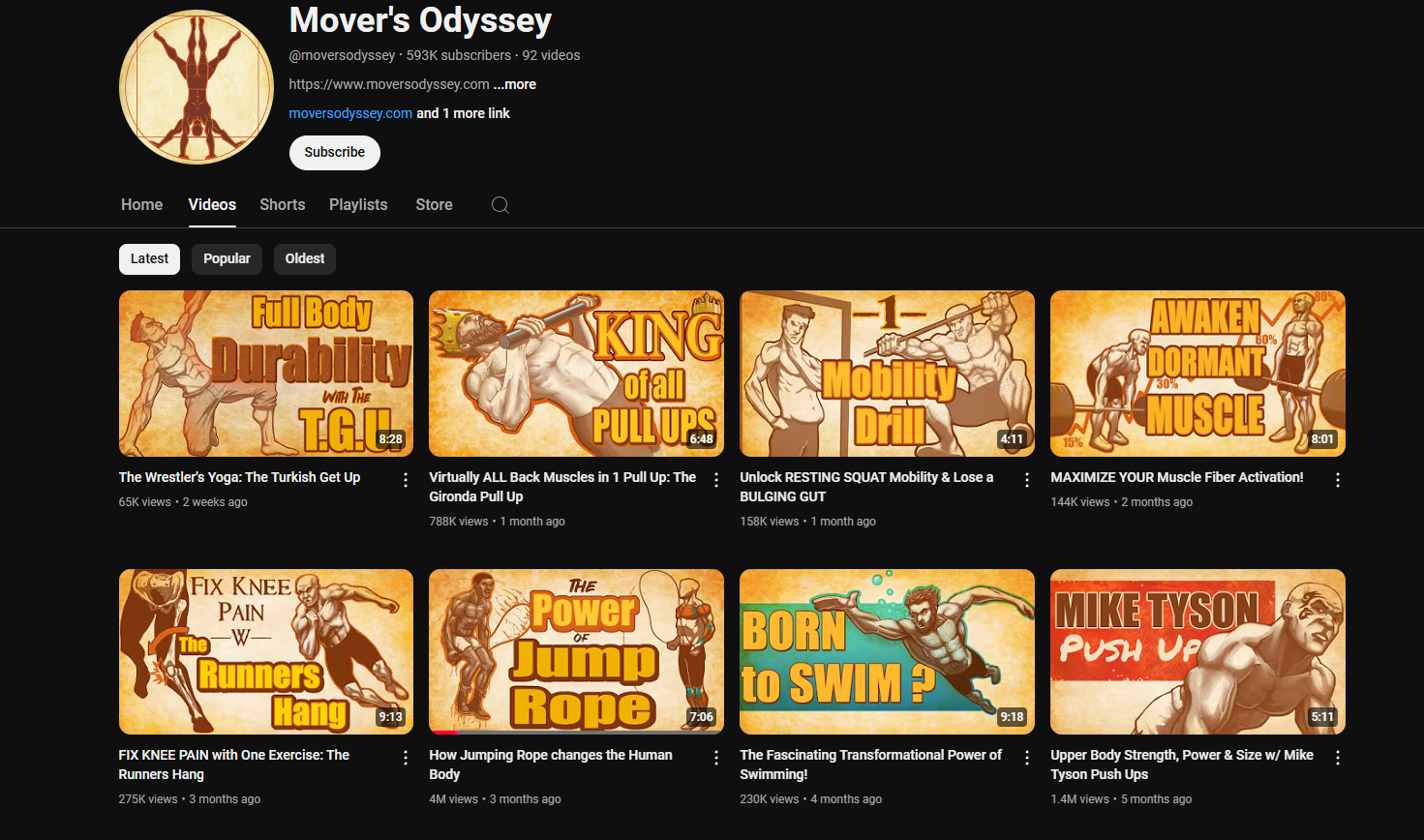The width and height of the screenshot is (1424, 840).
Task: Go to the Shorts tab
Action: [x=283, y=205]
